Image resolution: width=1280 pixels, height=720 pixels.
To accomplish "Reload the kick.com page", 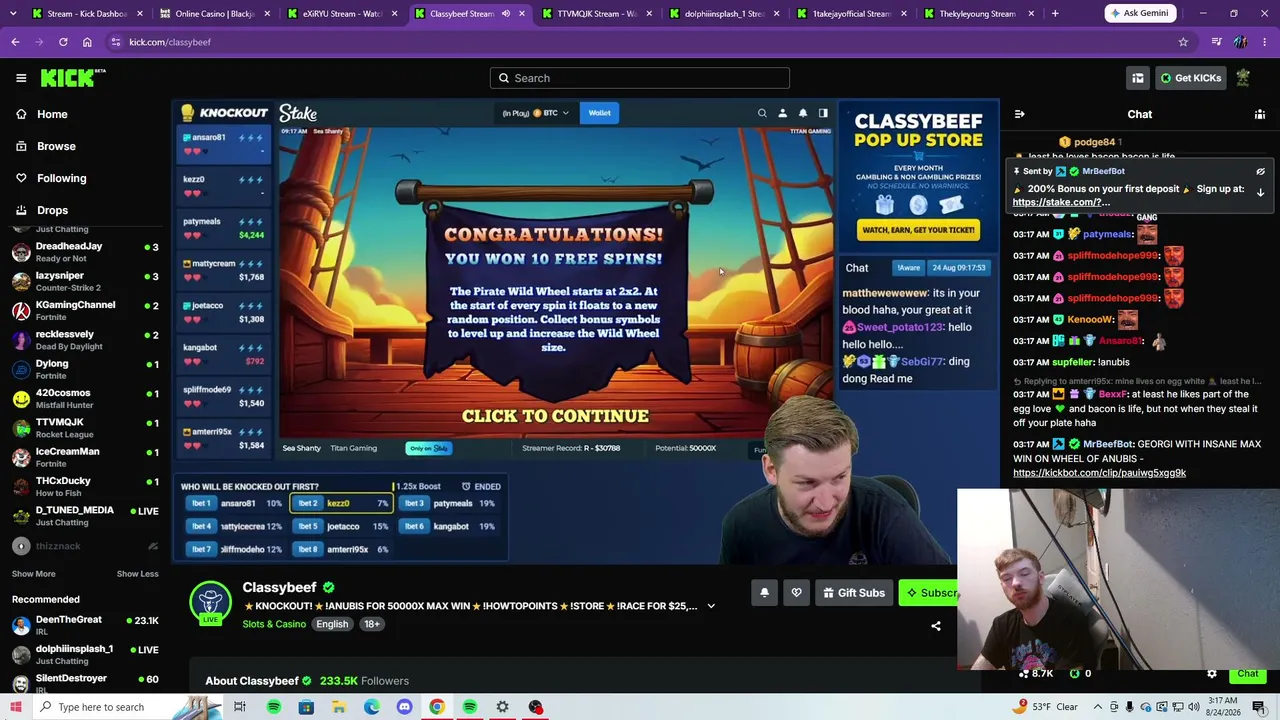I will [x=63, y=42].
